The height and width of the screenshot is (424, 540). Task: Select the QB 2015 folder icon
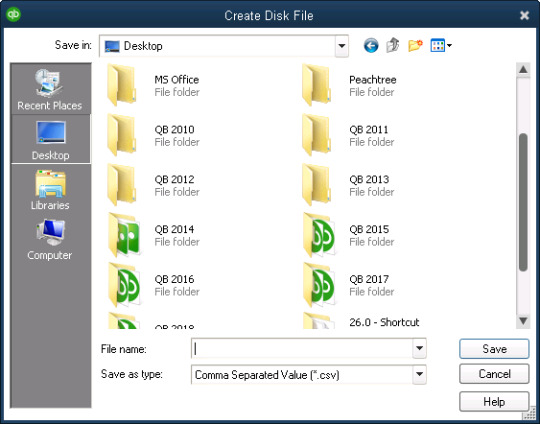319,235
